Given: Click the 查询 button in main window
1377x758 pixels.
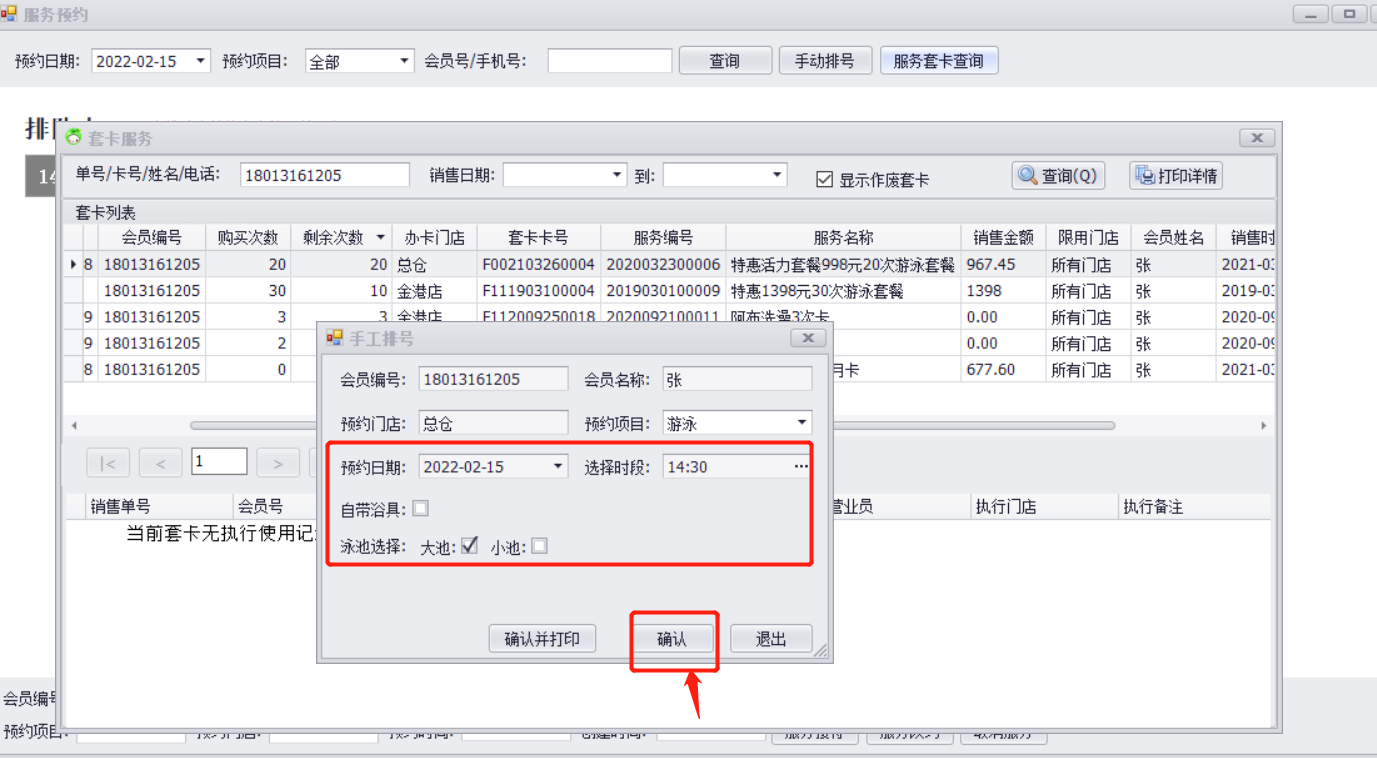Looking at the screenshot, I should click(x=725, y=61).
